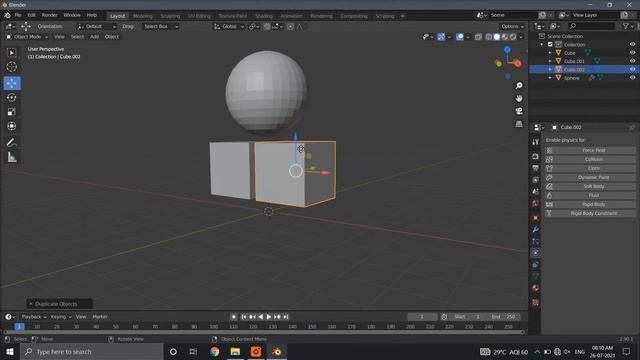Expand the Sphere item in outliner
The width and height of the screenshot is (640, 360).
click(550, 78)
